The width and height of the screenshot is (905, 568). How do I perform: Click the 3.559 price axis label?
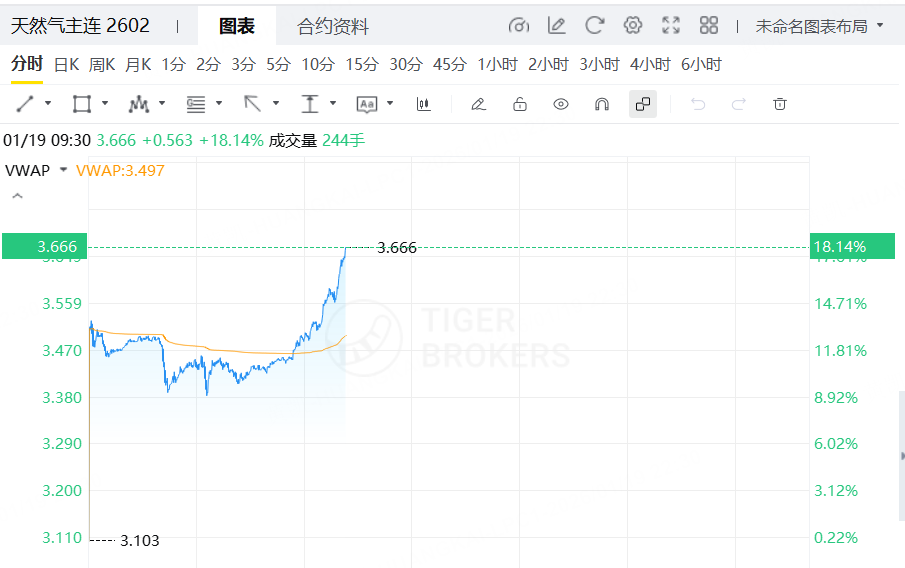tap(62, 304)
